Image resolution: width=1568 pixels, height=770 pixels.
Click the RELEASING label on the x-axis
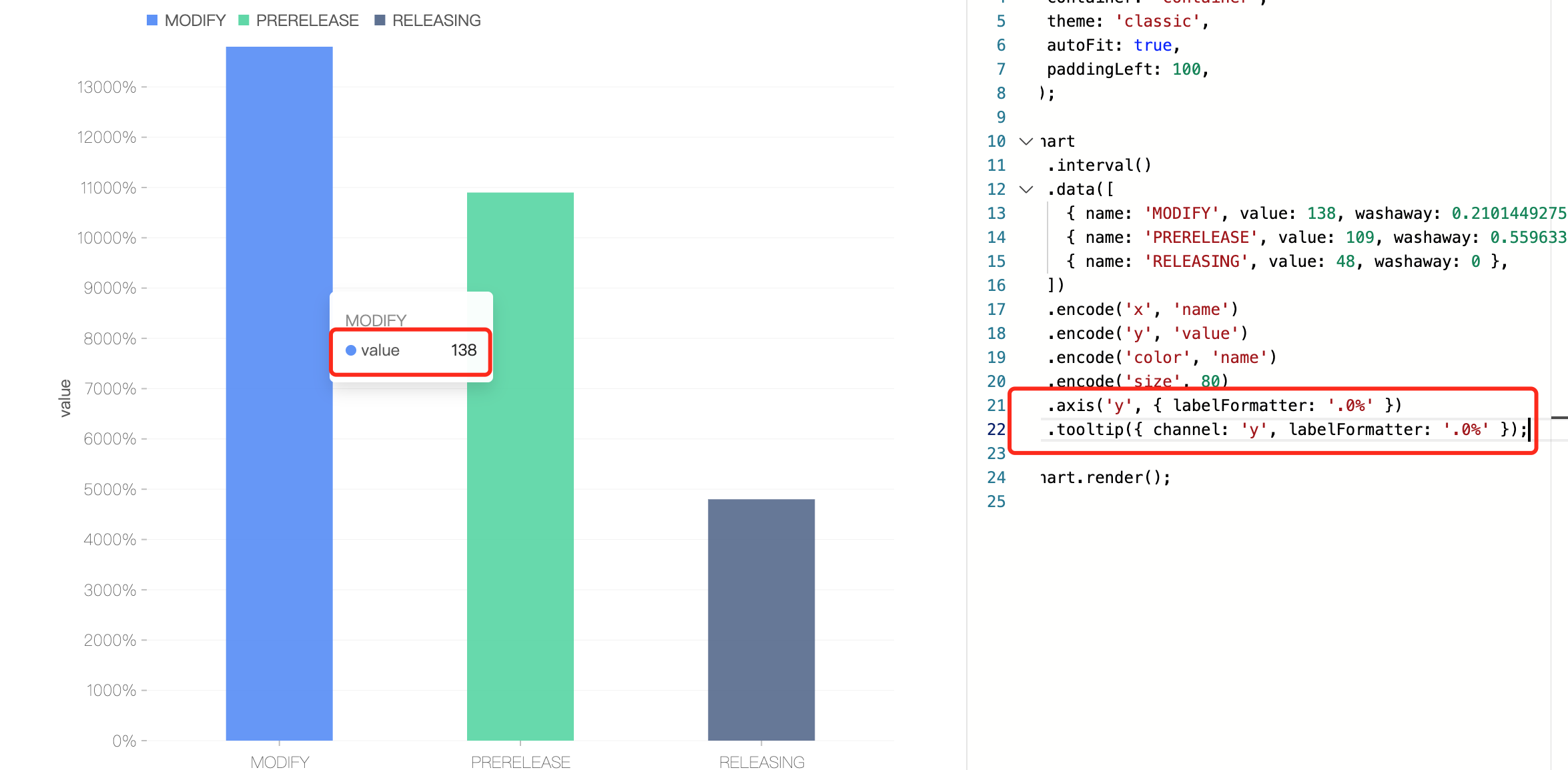762,761
